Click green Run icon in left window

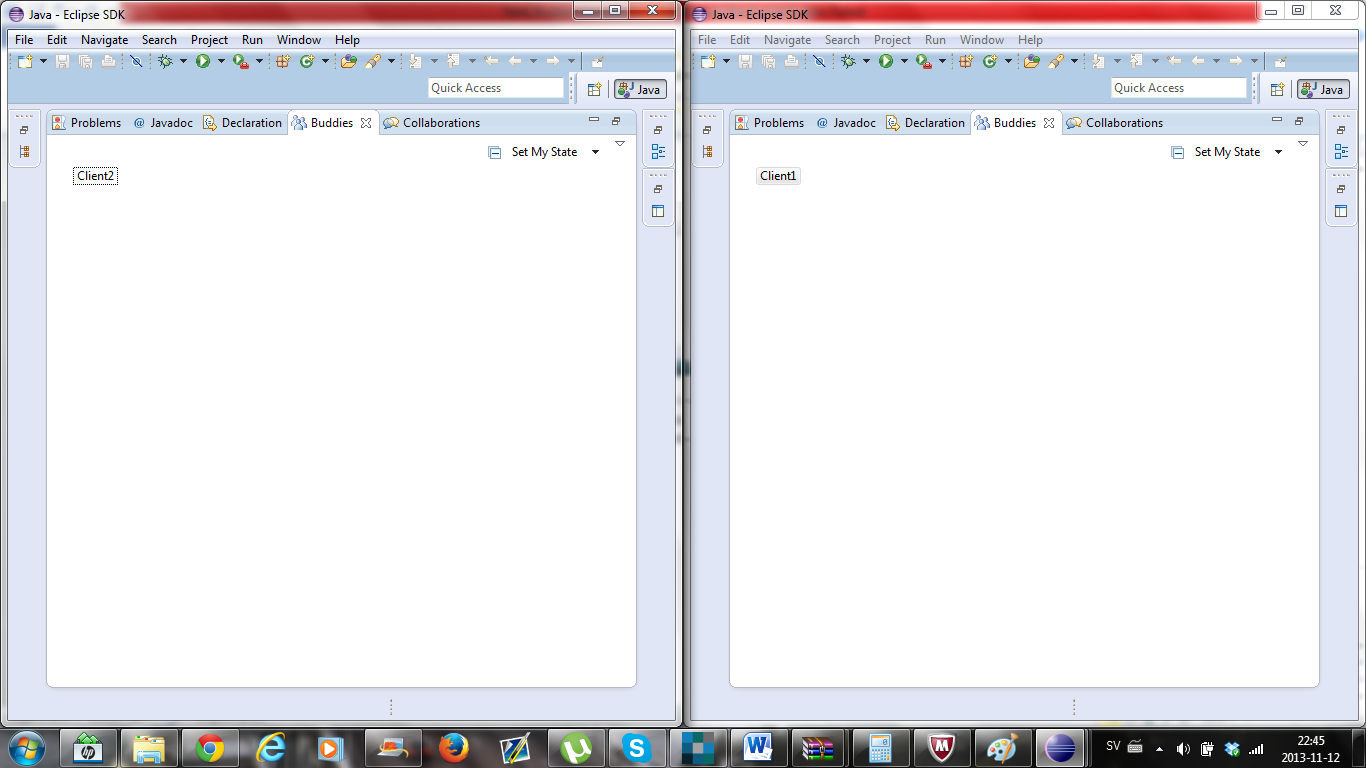tap(203, 61)
